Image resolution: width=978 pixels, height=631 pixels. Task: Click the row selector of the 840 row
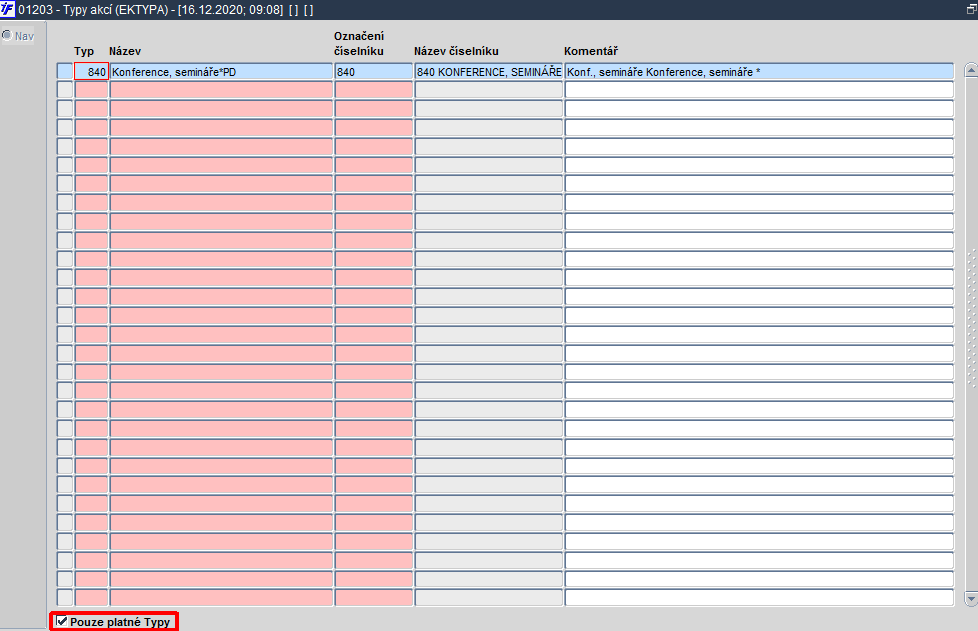point(65,72)
